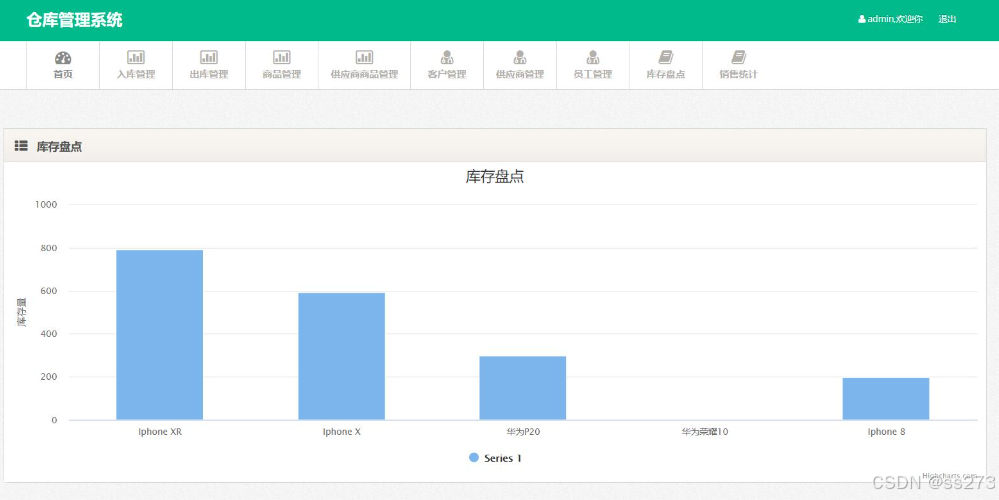Click the 退出 logout link
Screen dimensions: 999x500
pyautogui.click(x=947, y=19)
